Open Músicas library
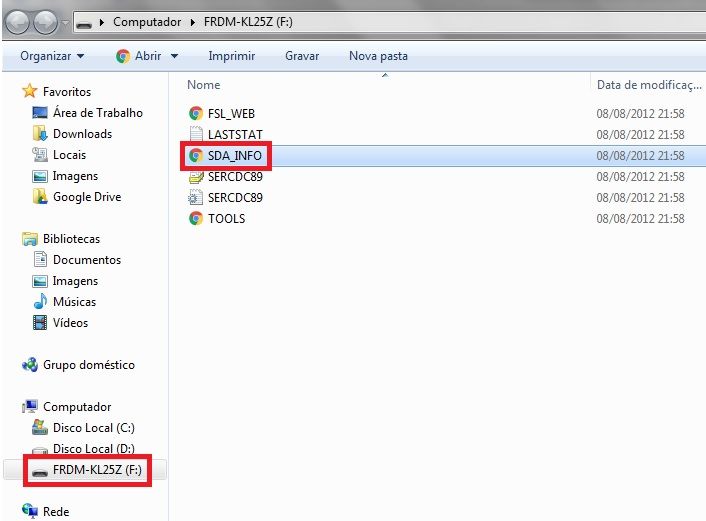 point(74,302)
